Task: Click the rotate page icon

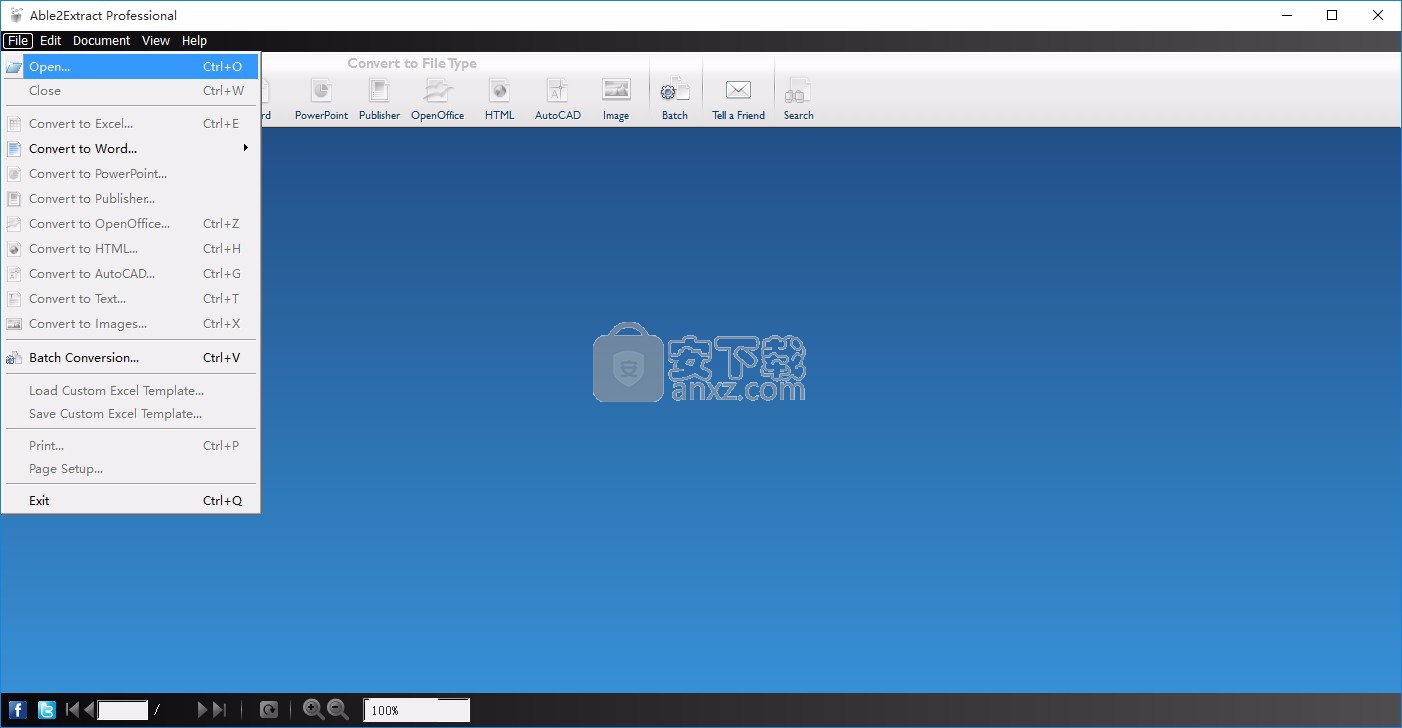Action: pos(269,710)
